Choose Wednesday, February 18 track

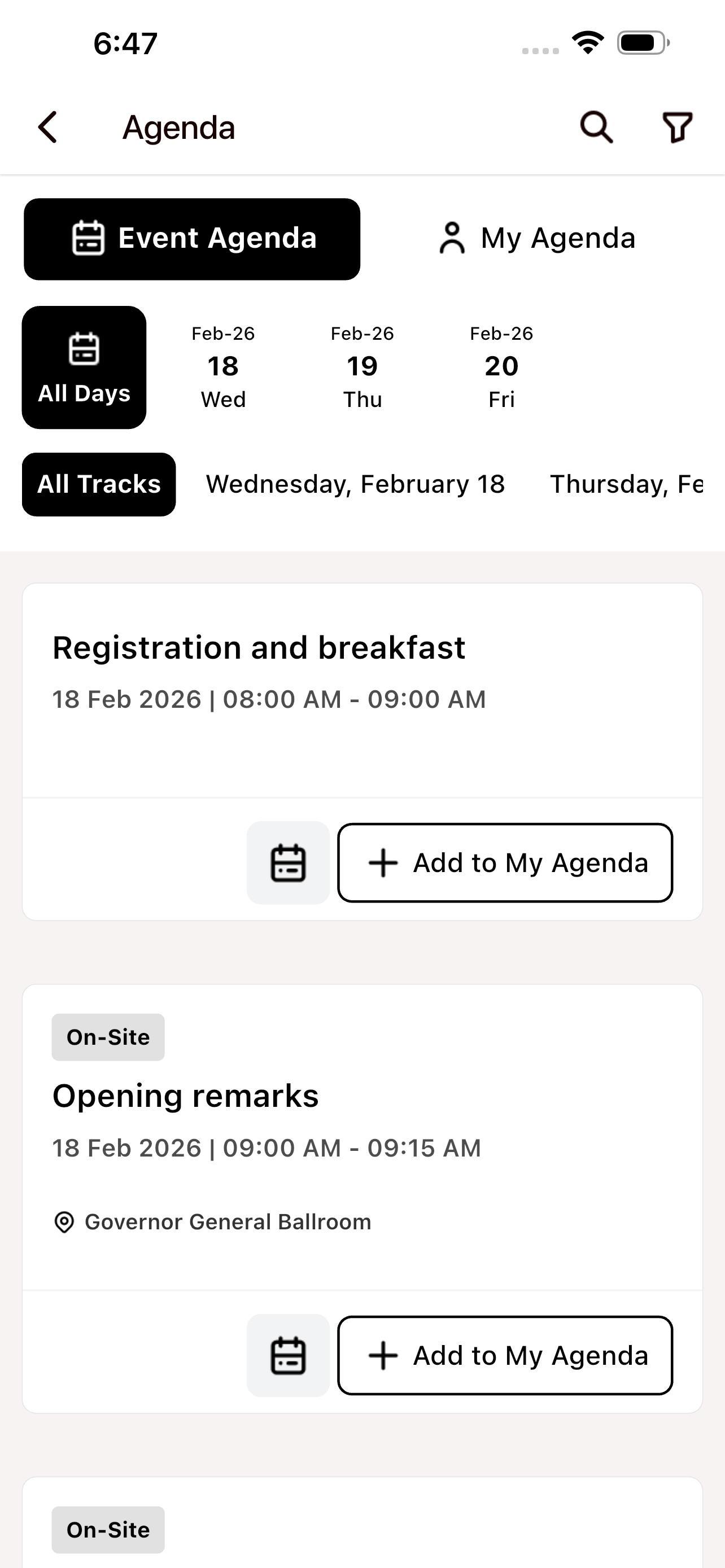point(356,484)
